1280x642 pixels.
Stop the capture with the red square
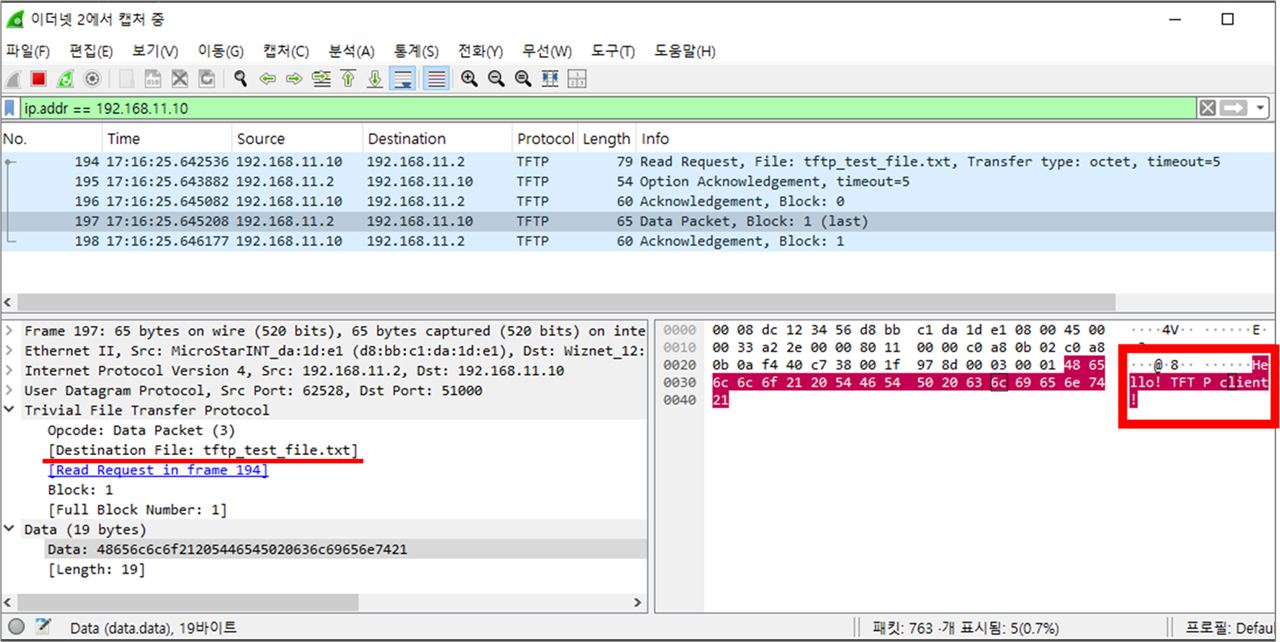[39, 79]
